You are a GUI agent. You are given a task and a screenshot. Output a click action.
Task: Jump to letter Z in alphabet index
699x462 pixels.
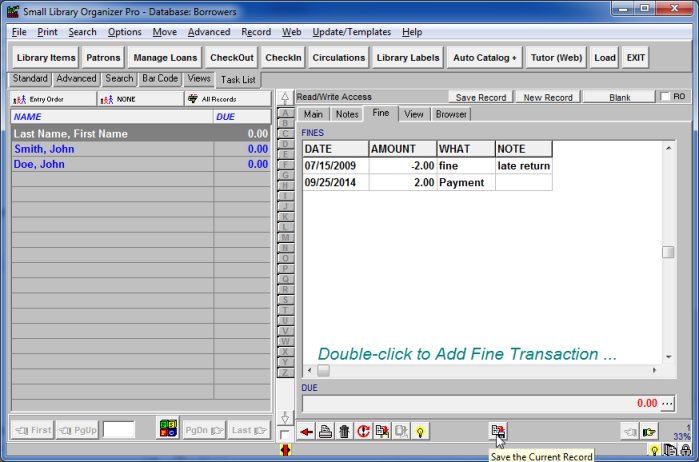(285, 372)
